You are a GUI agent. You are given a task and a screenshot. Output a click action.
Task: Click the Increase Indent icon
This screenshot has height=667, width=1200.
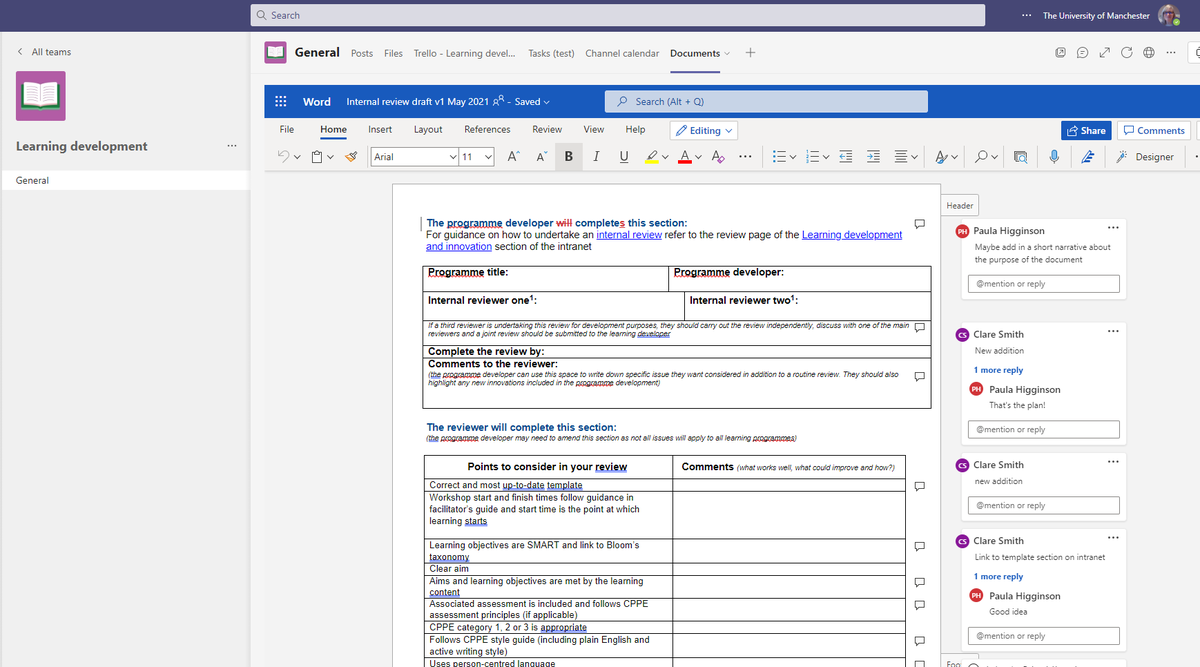click(873, 157)
